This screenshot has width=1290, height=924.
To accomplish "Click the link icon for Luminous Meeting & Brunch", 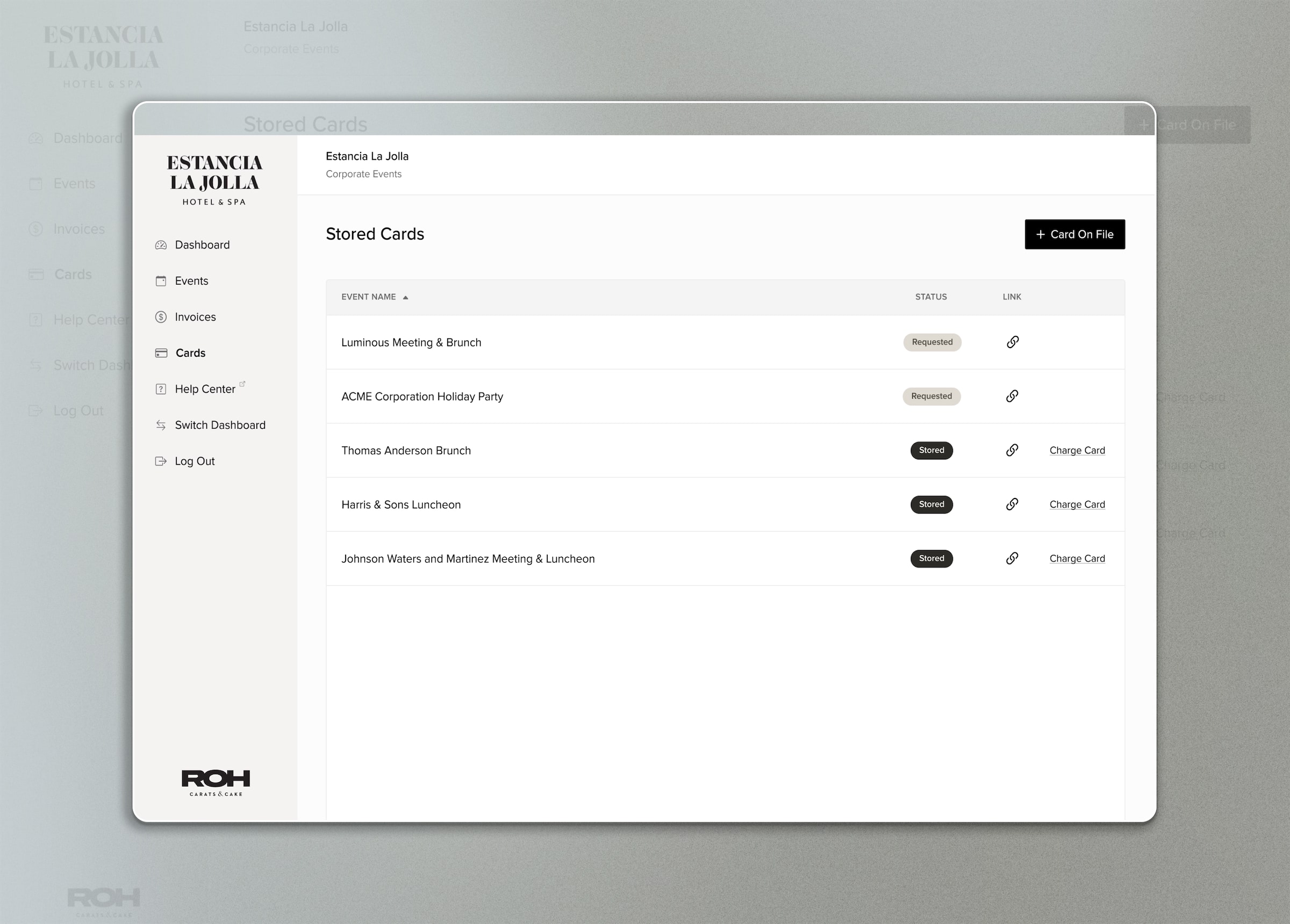I will (1013, 342).
